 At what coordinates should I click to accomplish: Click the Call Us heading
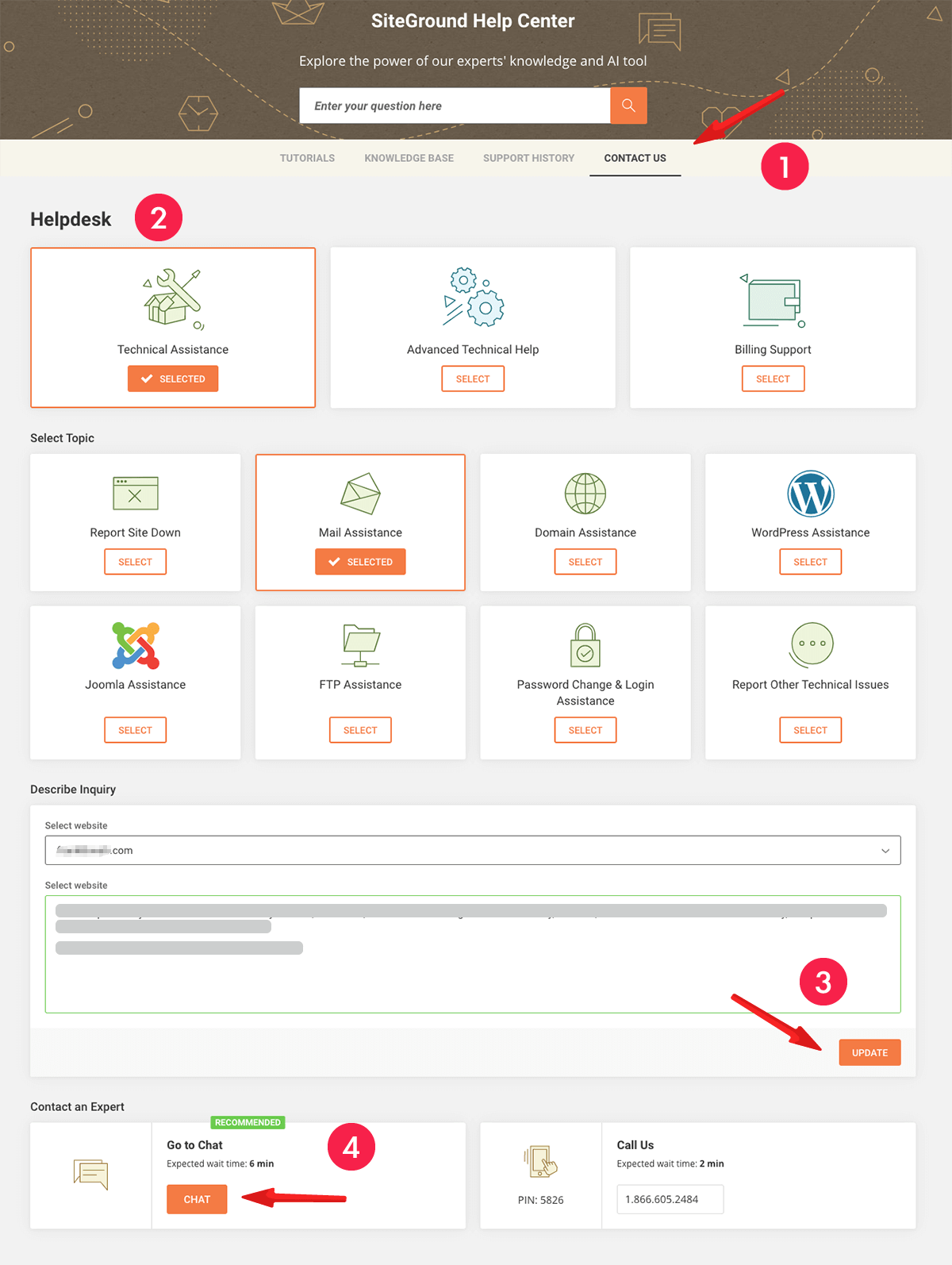635,1145
